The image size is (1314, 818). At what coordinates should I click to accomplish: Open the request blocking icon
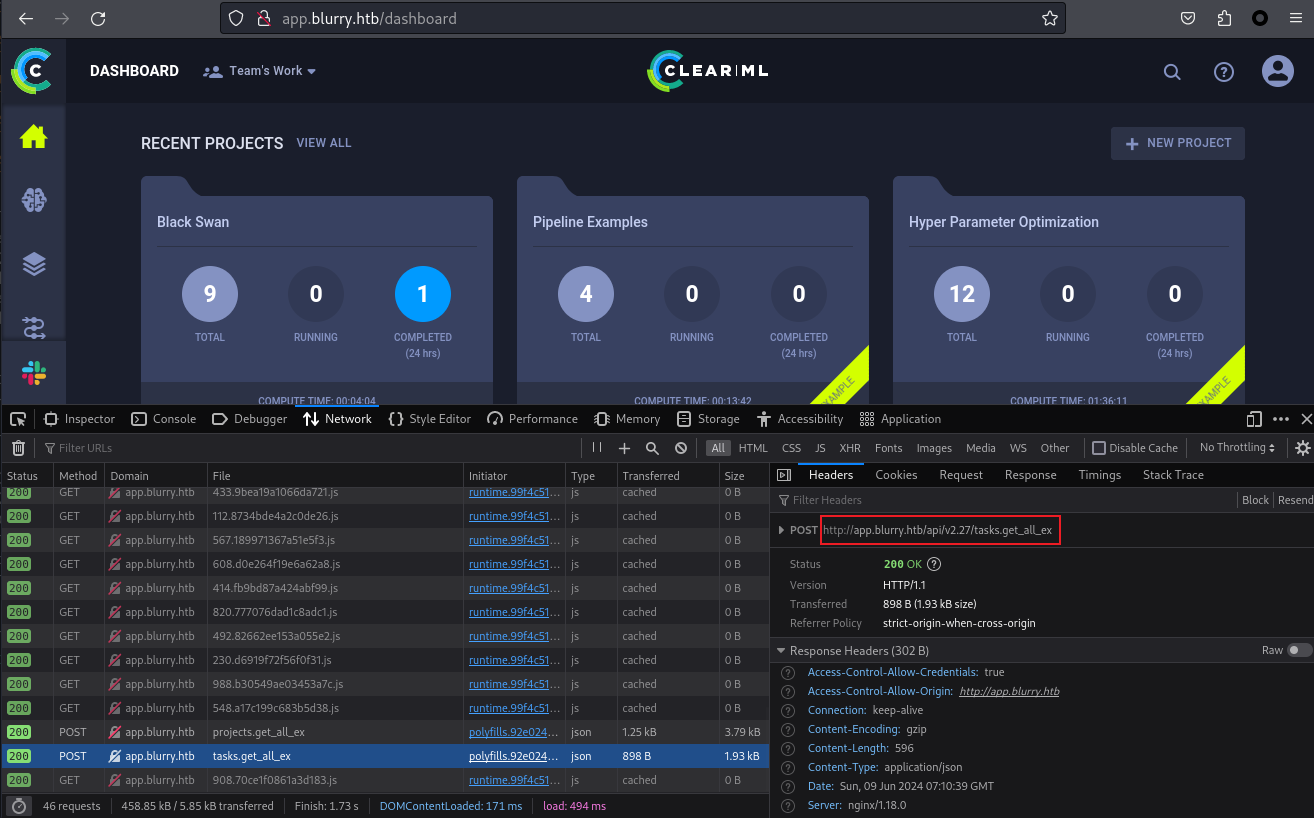pos(681,448)
